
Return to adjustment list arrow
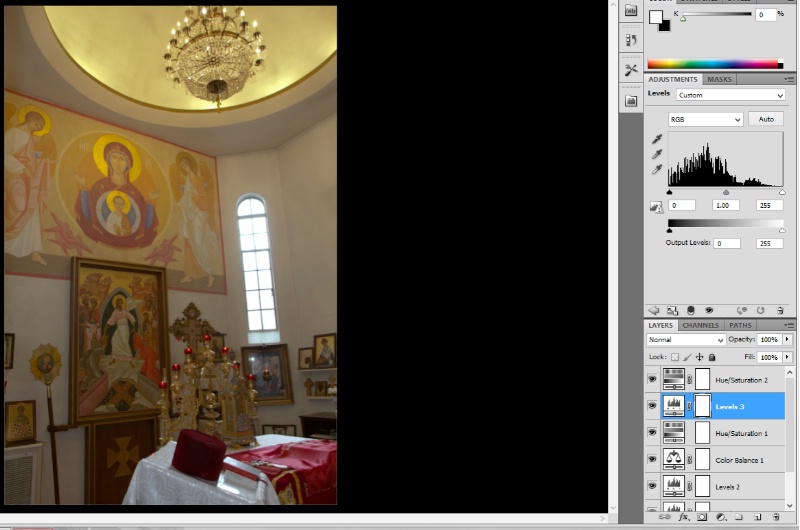[x=654, y=310]
